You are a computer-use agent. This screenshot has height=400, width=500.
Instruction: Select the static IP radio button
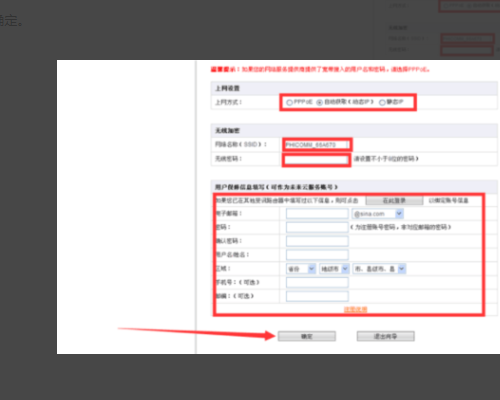(382, 102)
